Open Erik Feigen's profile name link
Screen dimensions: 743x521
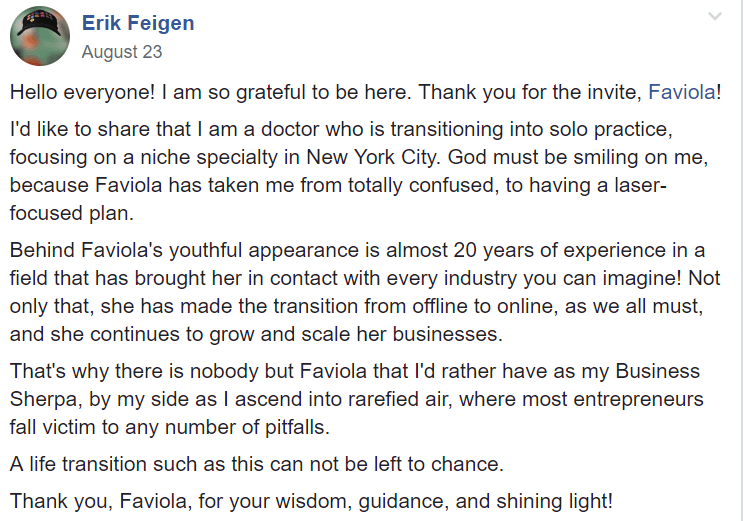pos(137,23)
